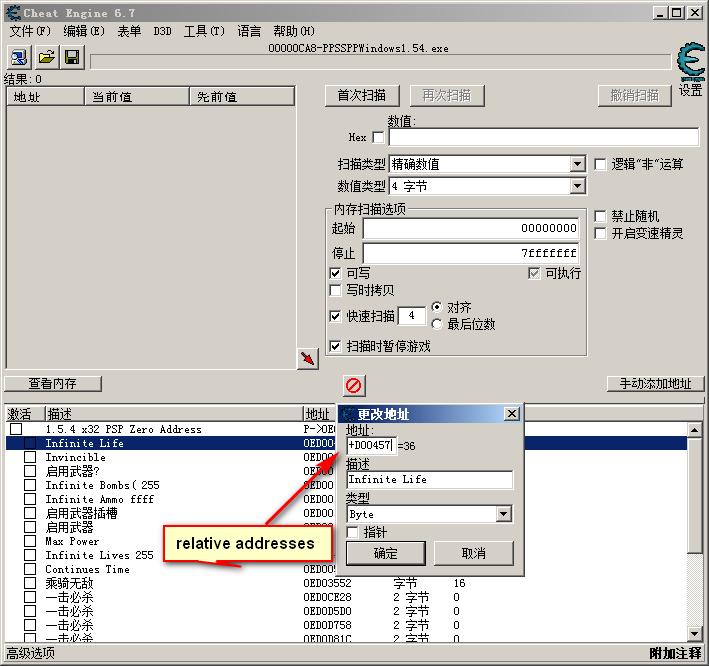Screen dimensions: 709x666
Task: Click the 查看内存 button
Action: tap(53, 384)
